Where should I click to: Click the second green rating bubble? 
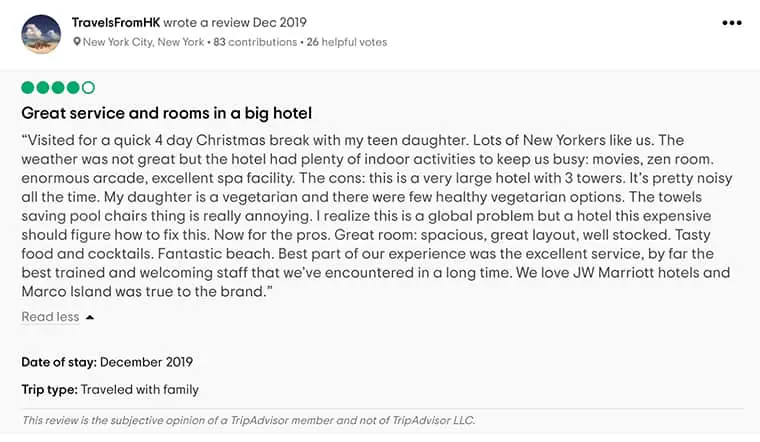(43, 88)
